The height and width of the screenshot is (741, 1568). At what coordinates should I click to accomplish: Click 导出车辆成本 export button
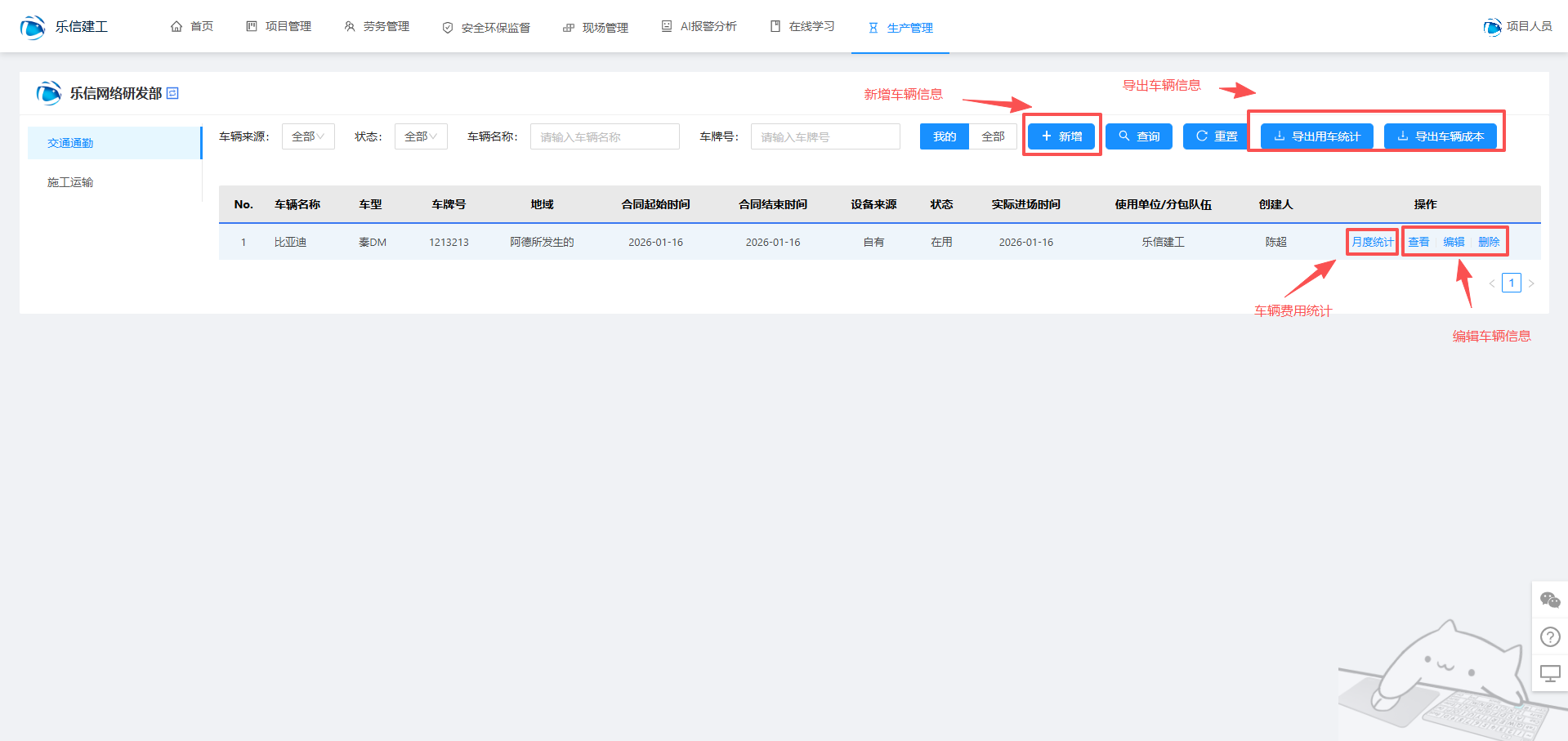tap(1440, 136)
